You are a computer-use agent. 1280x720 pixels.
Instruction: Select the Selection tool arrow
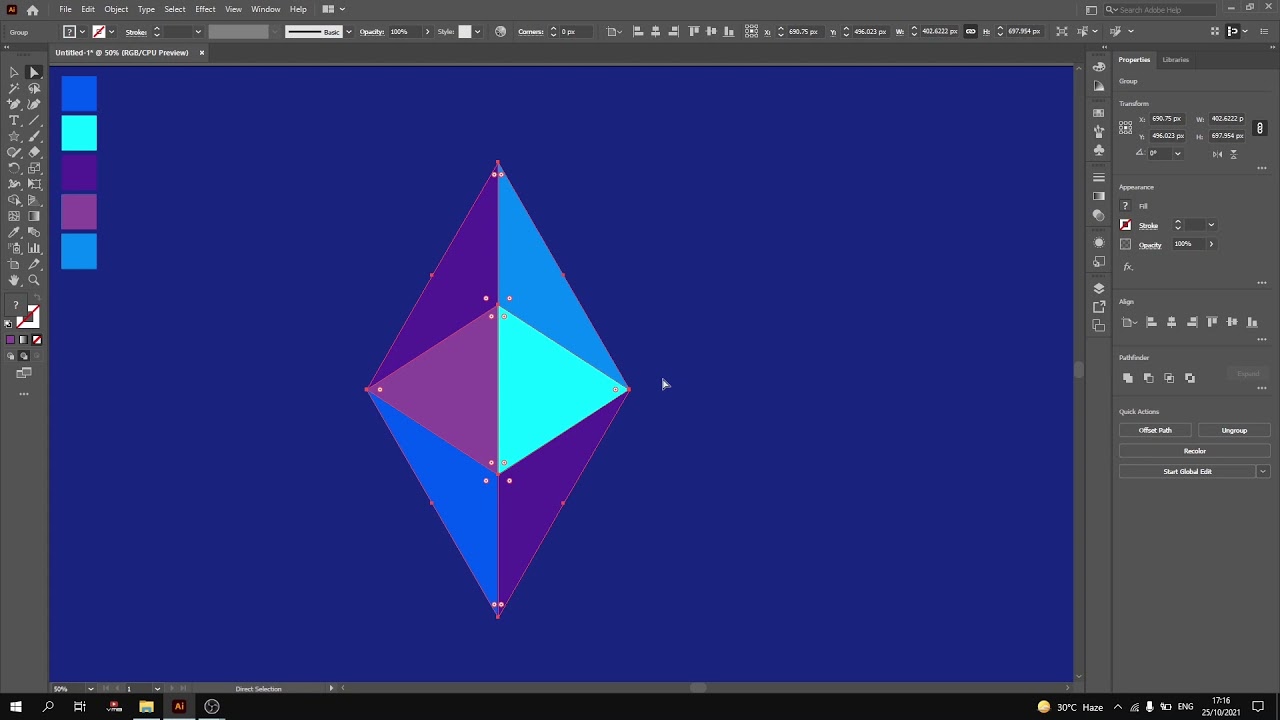[x=14, y=72]
